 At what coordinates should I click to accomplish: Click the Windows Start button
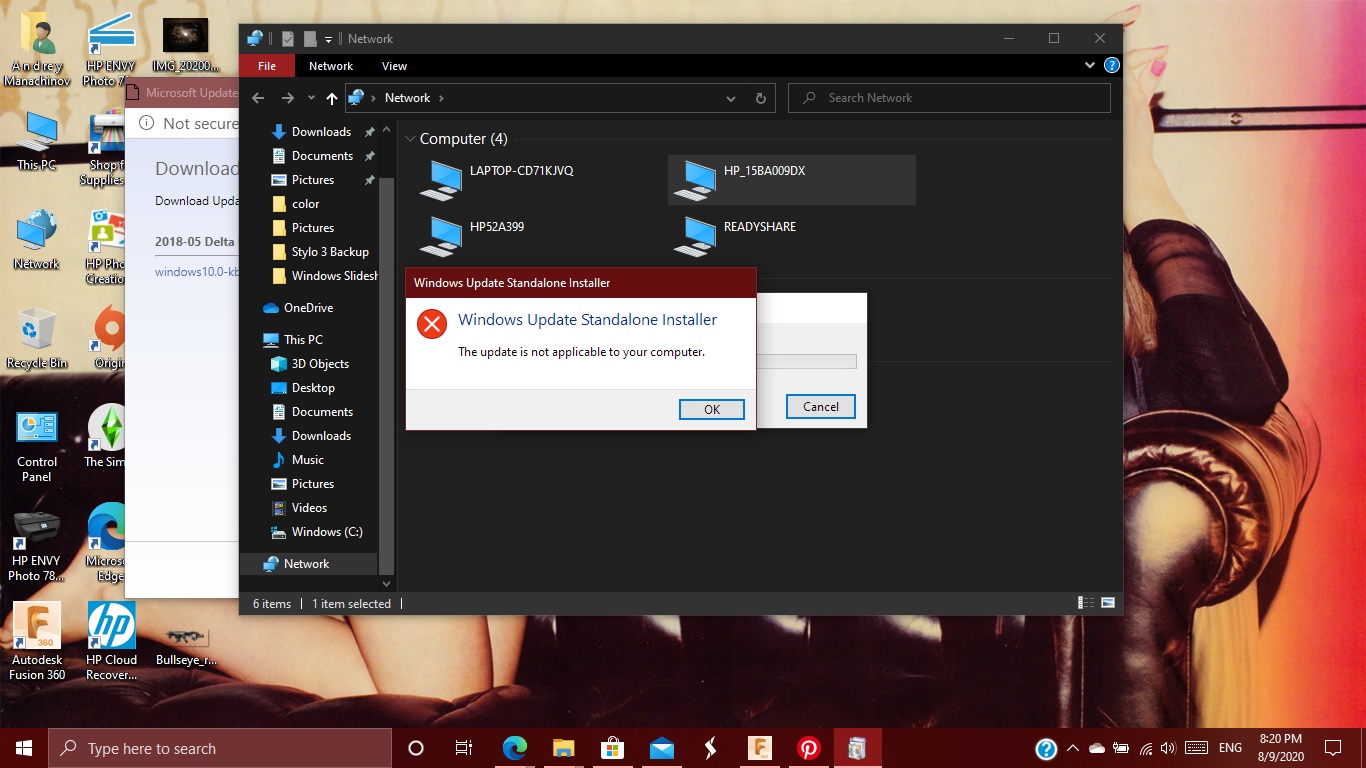pos(24,748)
